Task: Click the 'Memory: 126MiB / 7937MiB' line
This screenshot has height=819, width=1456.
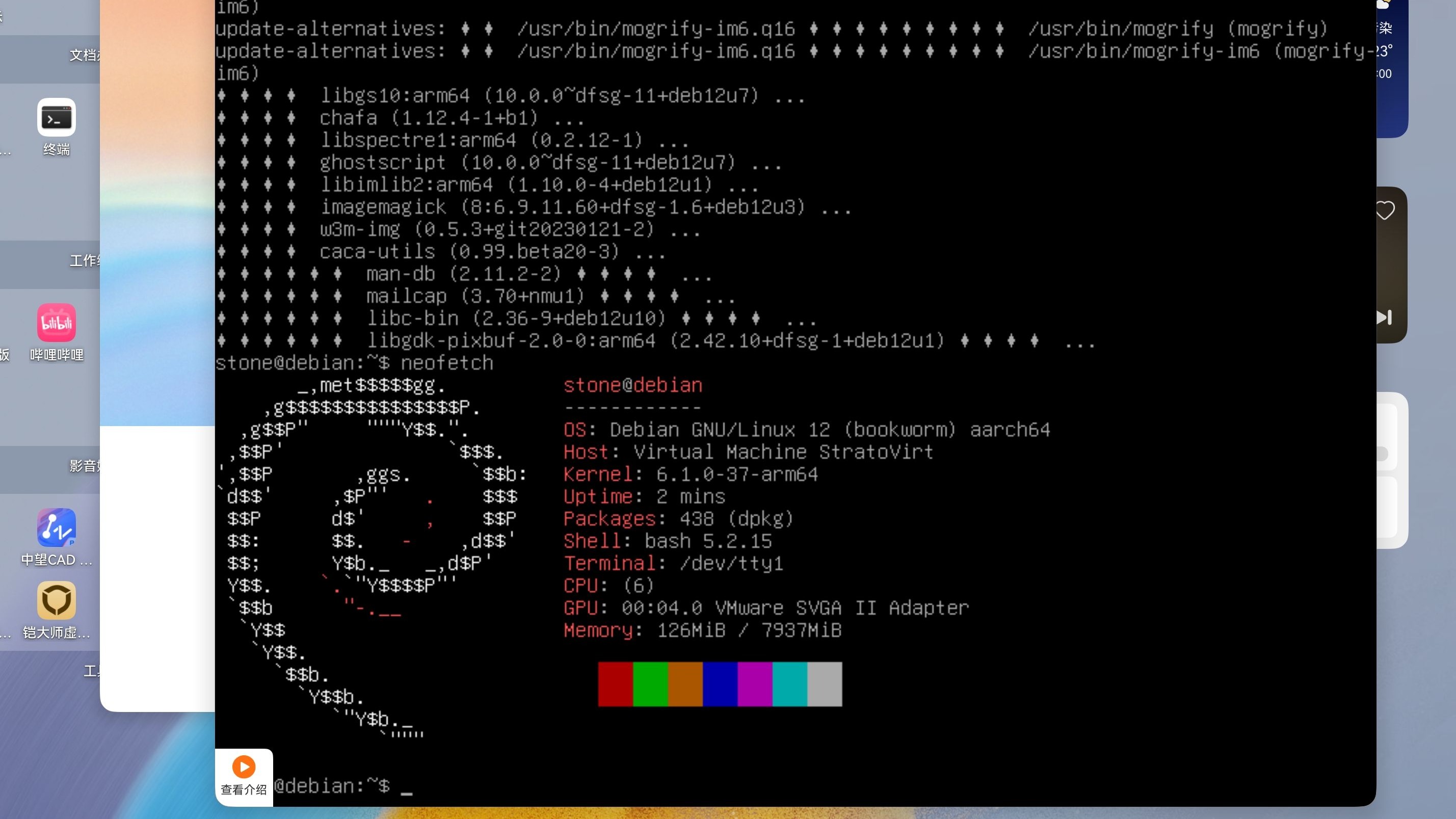Action: click(x=703, y=630)
